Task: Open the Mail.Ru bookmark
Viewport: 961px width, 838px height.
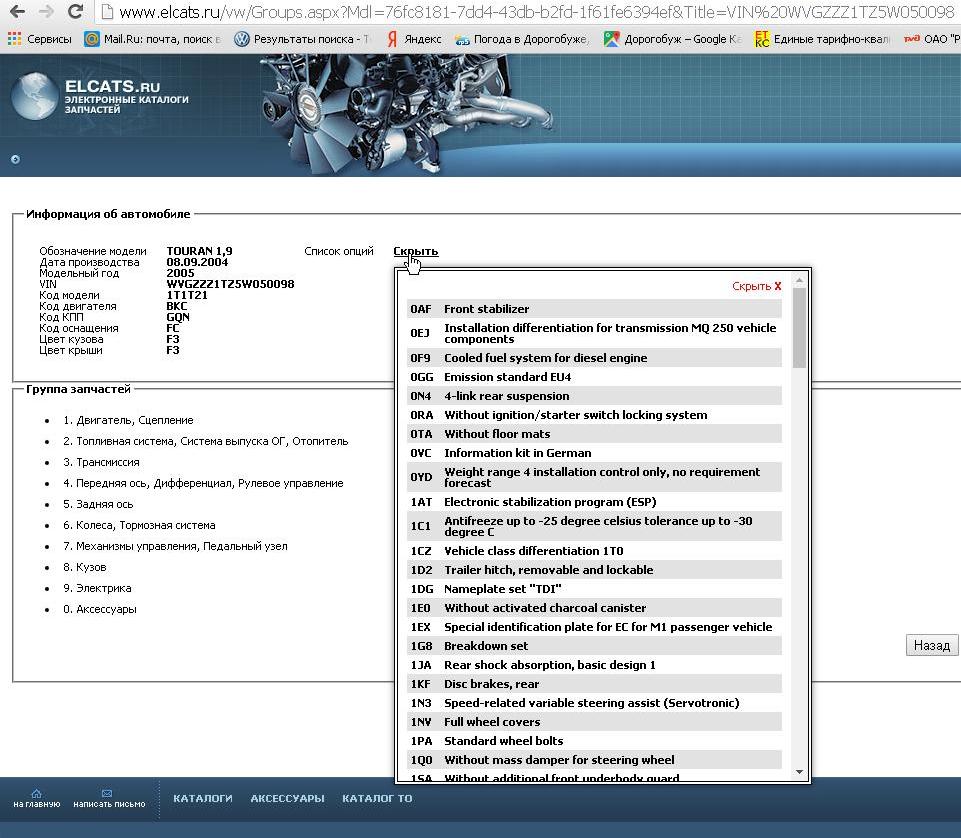Action: (x=152, y=39)
